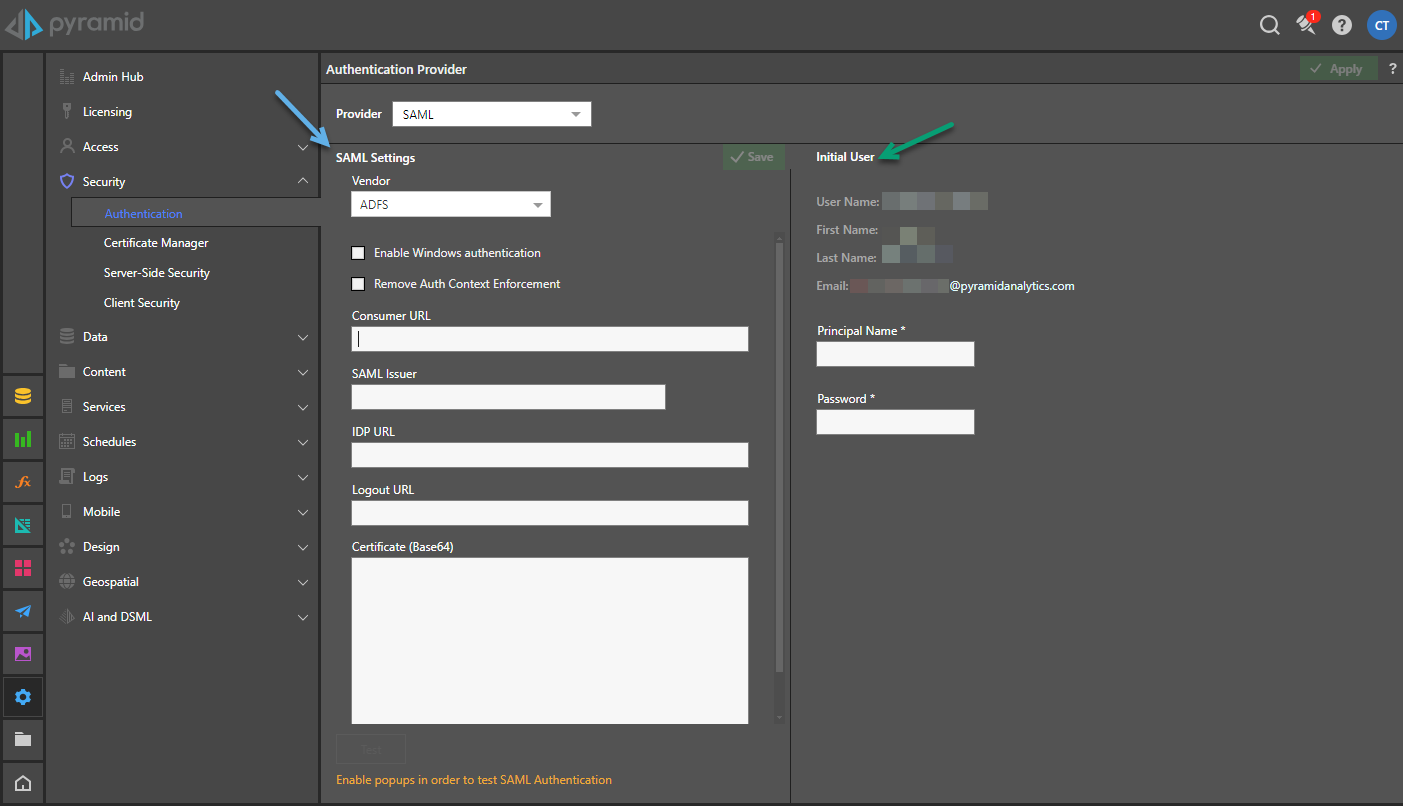
Task: Open the Vendor ADFS dropdown
Action: click(x=450, y=205)
